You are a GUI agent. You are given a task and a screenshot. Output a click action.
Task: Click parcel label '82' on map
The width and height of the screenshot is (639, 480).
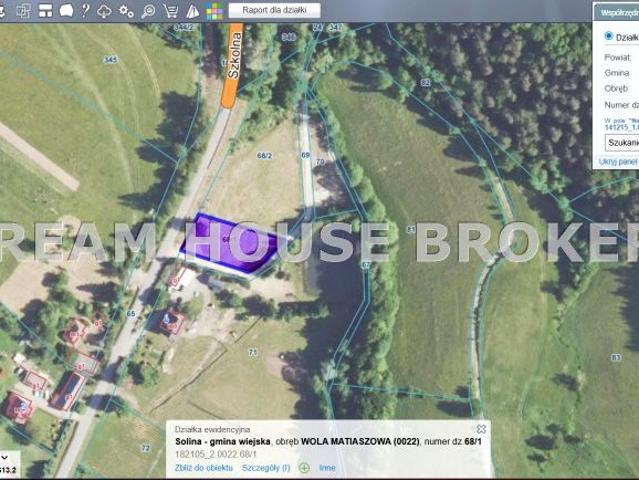(425, 83)
